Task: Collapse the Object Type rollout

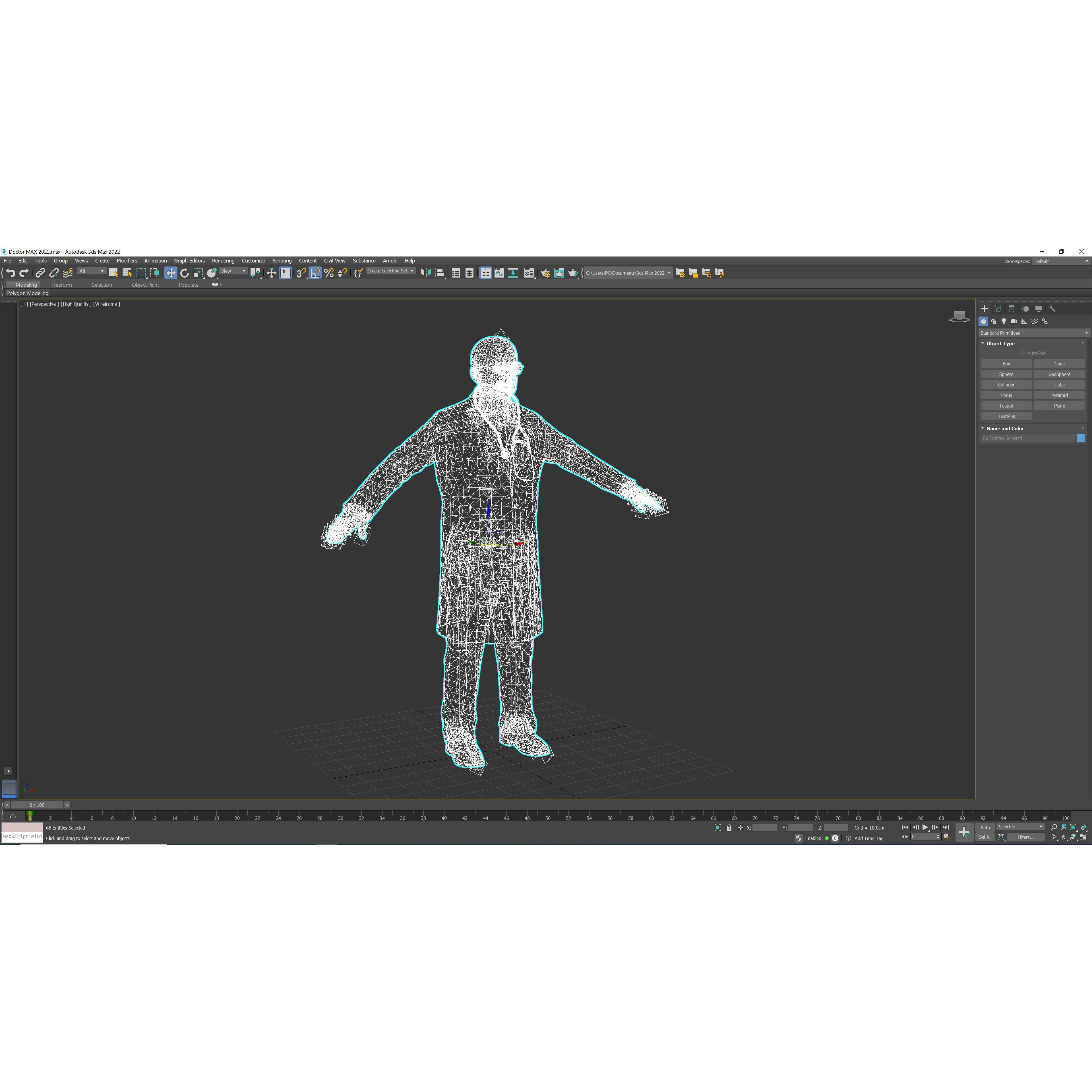Action: (x=982, y=343)
